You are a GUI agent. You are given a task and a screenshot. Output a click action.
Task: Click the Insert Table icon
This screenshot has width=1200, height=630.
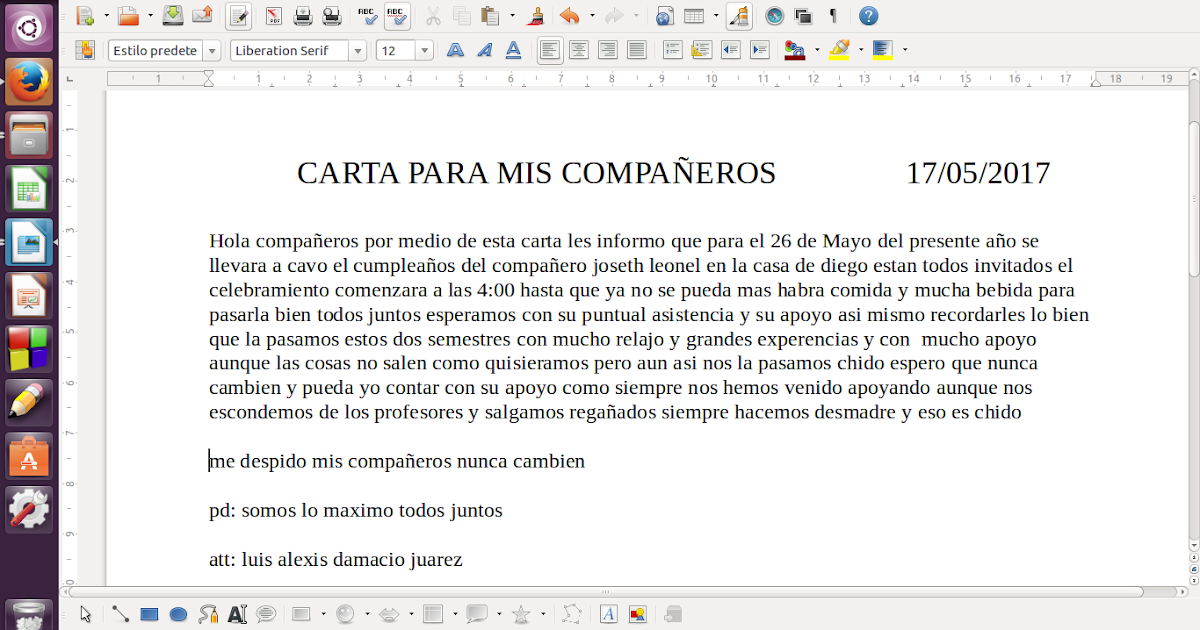point(694,15)
